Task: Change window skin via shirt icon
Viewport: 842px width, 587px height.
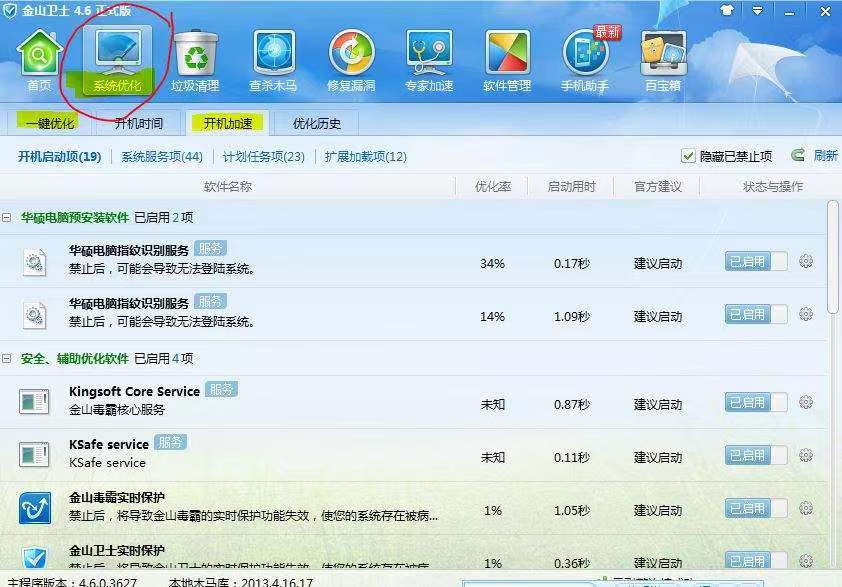Action: tap(728, 11)
